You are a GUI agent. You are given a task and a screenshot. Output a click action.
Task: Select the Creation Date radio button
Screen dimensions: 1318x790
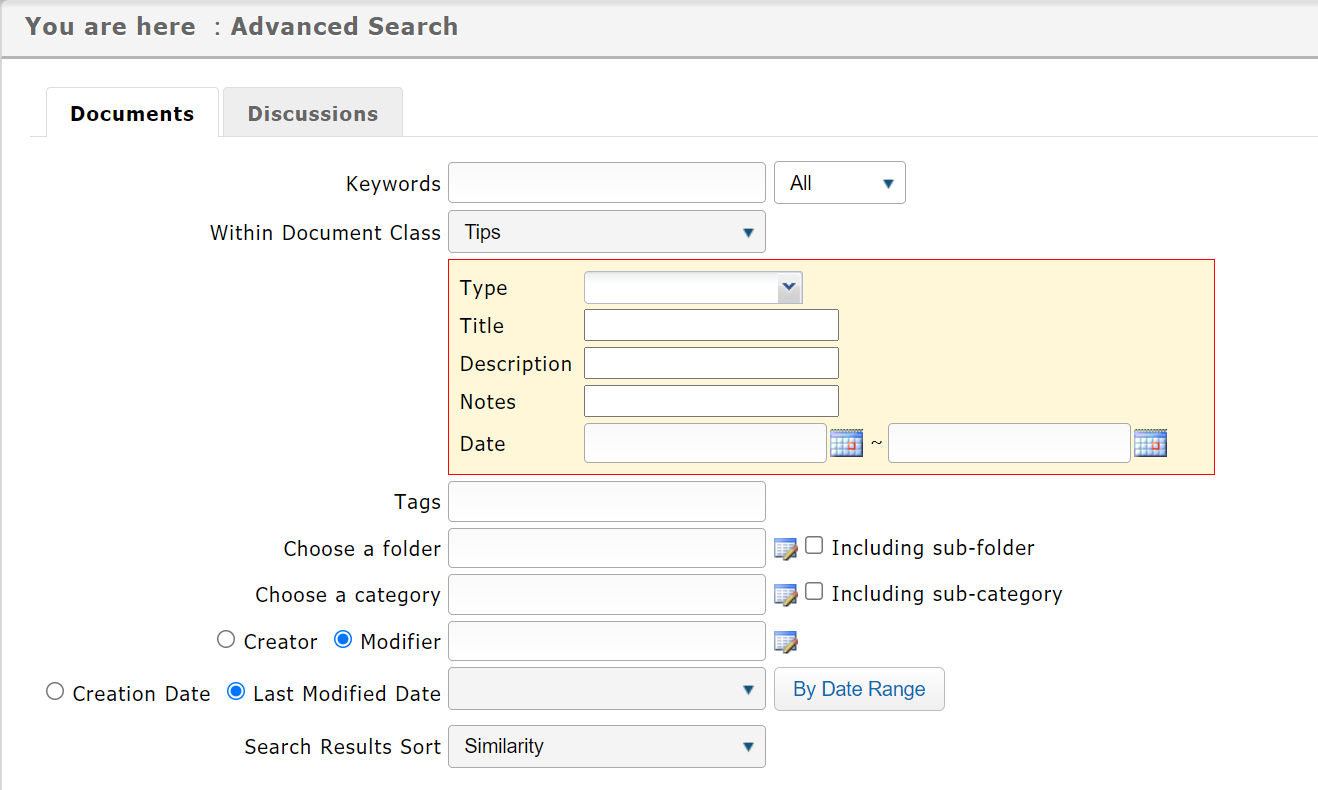[55, 692]
